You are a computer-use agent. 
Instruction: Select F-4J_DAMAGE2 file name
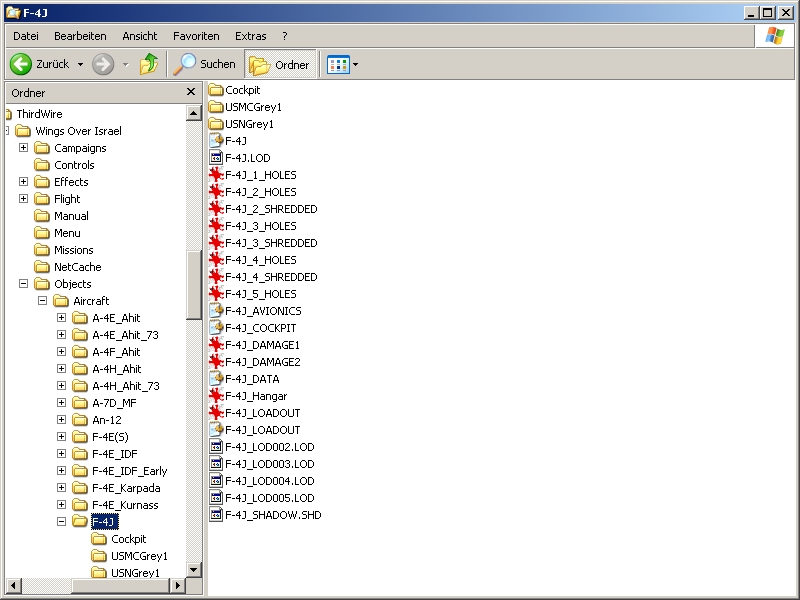263,362
